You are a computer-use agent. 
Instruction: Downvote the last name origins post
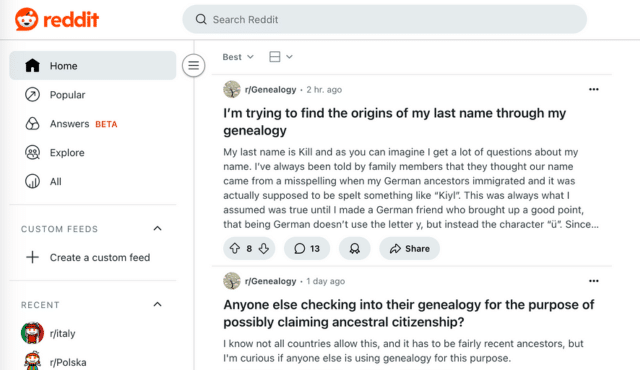264,248
